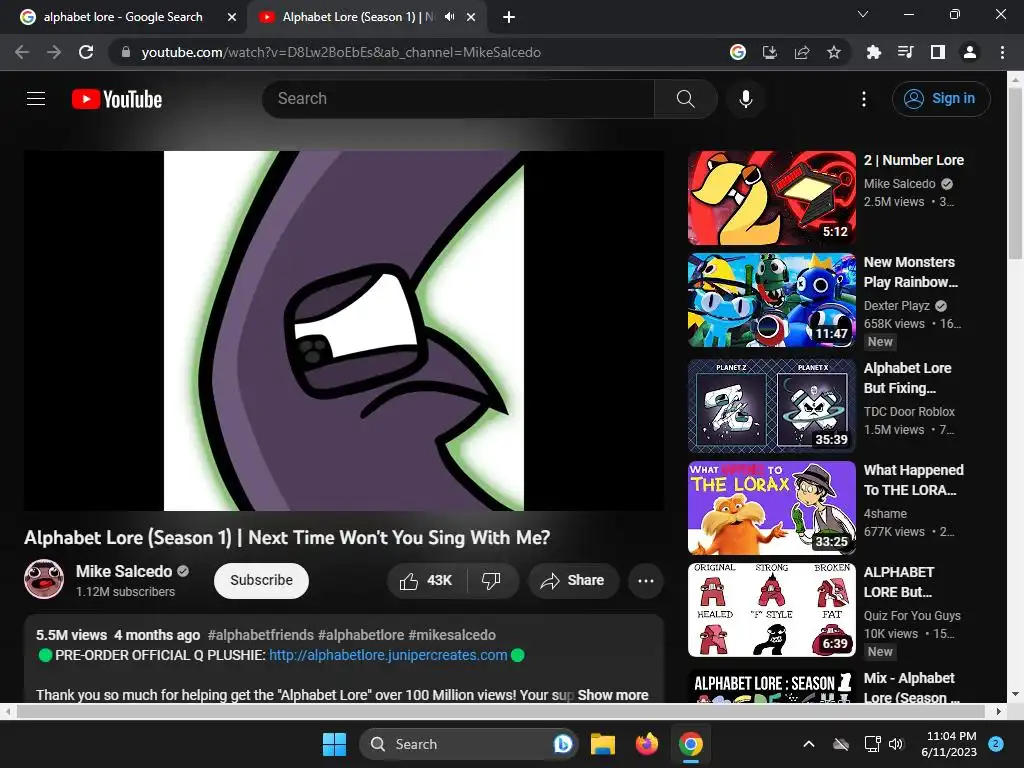Dislike the video with thumbs down
The height and width of the screenshot is (768, 1024).
coord(491,581)
